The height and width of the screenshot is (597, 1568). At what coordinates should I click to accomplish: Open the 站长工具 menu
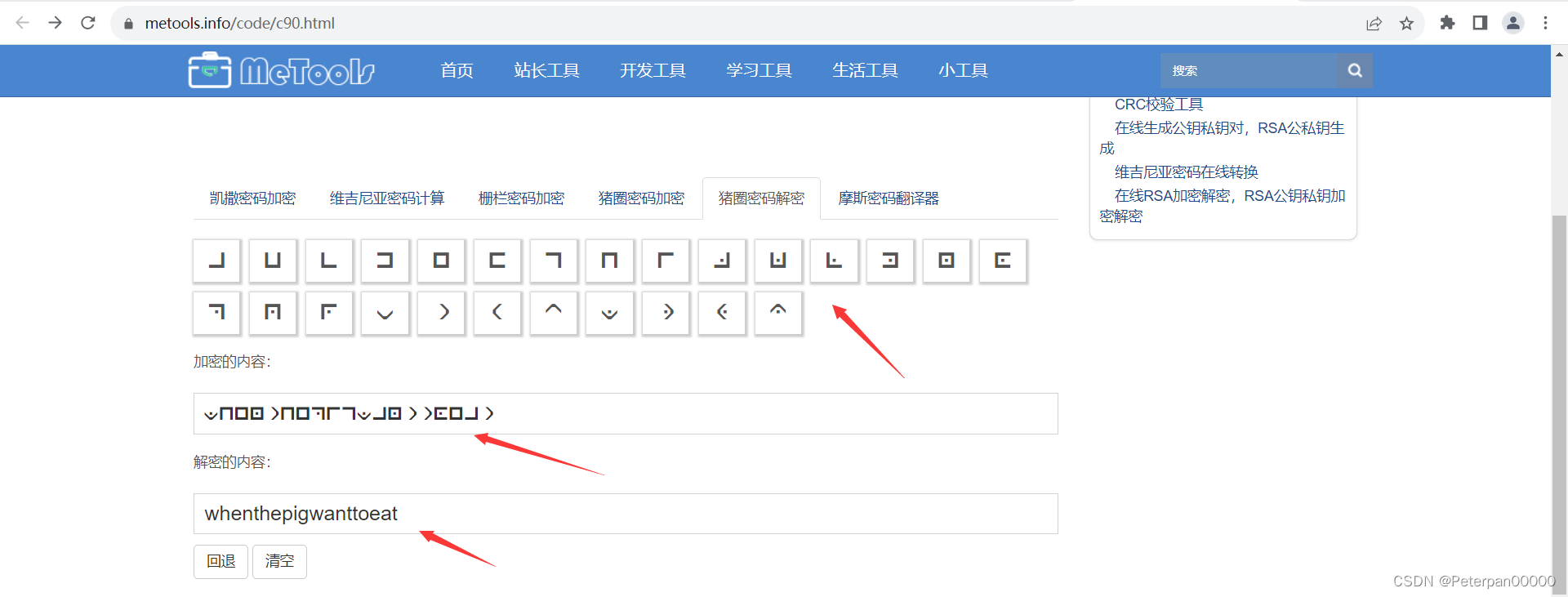(x=546, y=70)
